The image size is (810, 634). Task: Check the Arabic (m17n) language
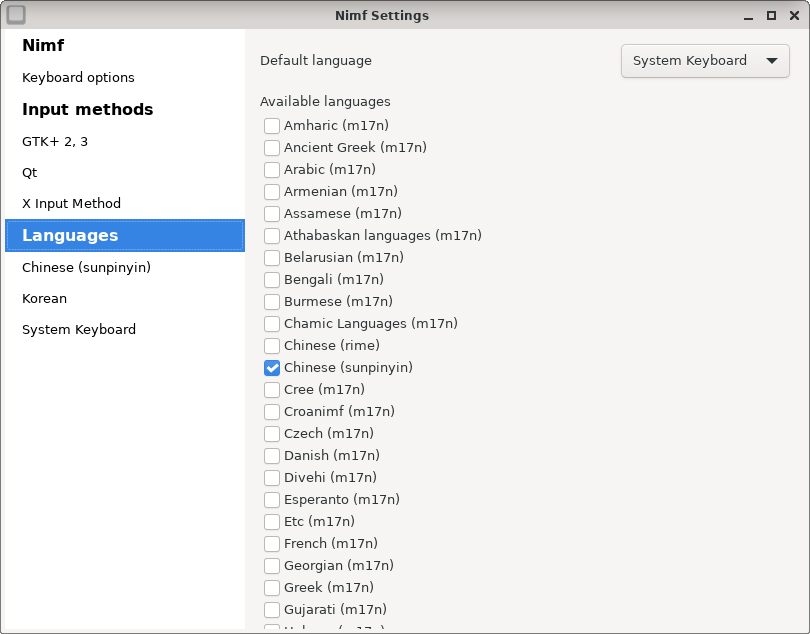(x=272, y=169)
